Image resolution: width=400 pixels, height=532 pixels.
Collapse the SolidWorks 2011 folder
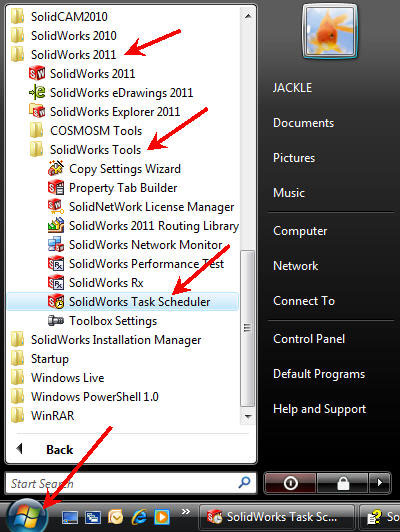click(63, 55)
